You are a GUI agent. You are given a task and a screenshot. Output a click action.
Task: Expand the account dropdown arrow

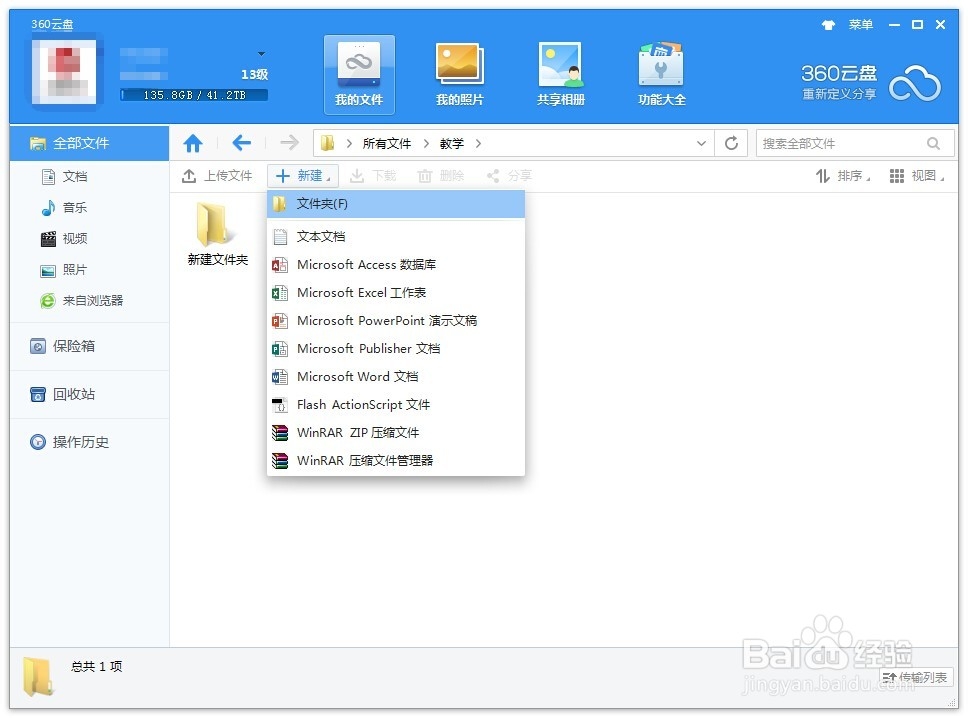pyautogui.click(x=261, y=54)
